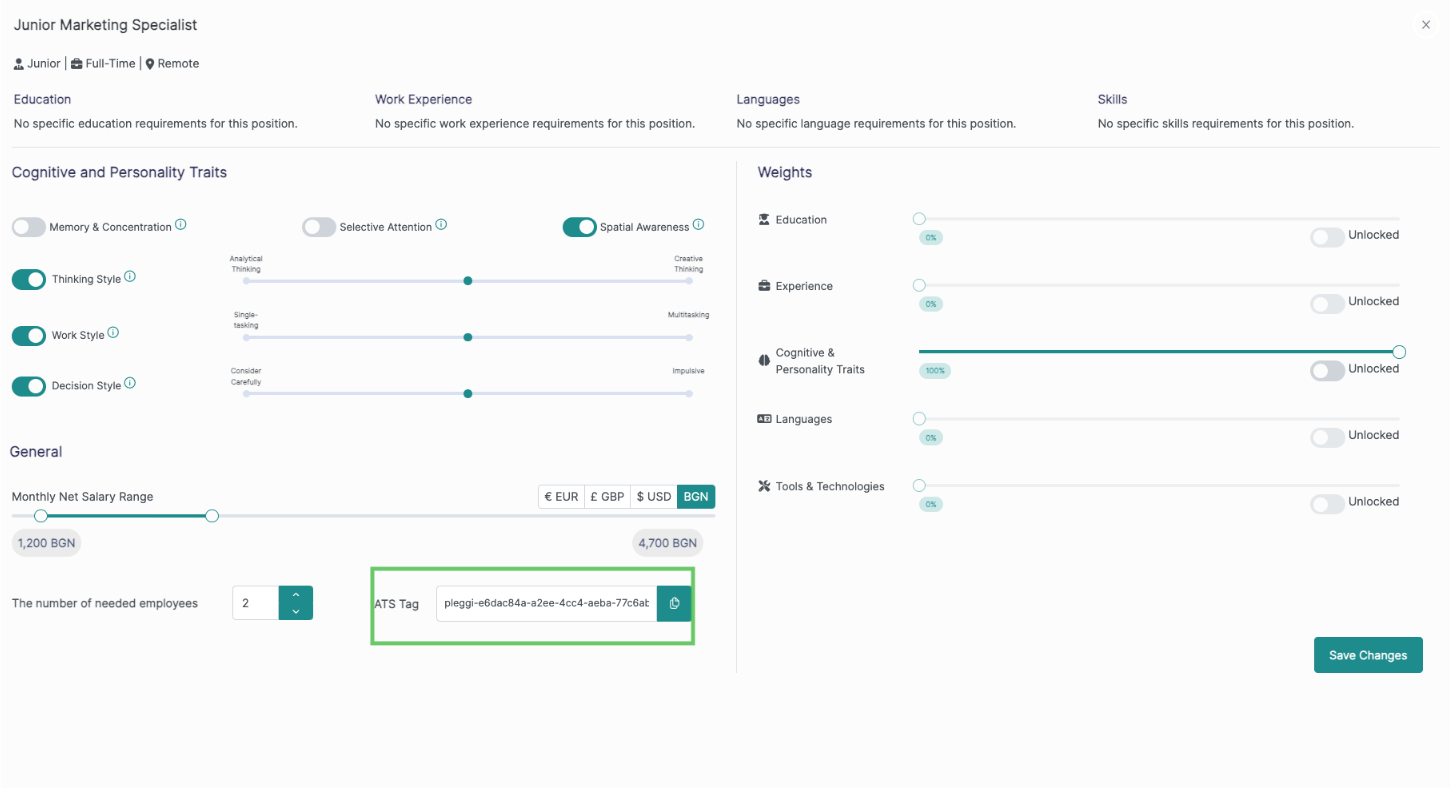This screenshot has height=788, width=1450.
Task: Enable the Memory & Concentration toggle
Action: 29,227
